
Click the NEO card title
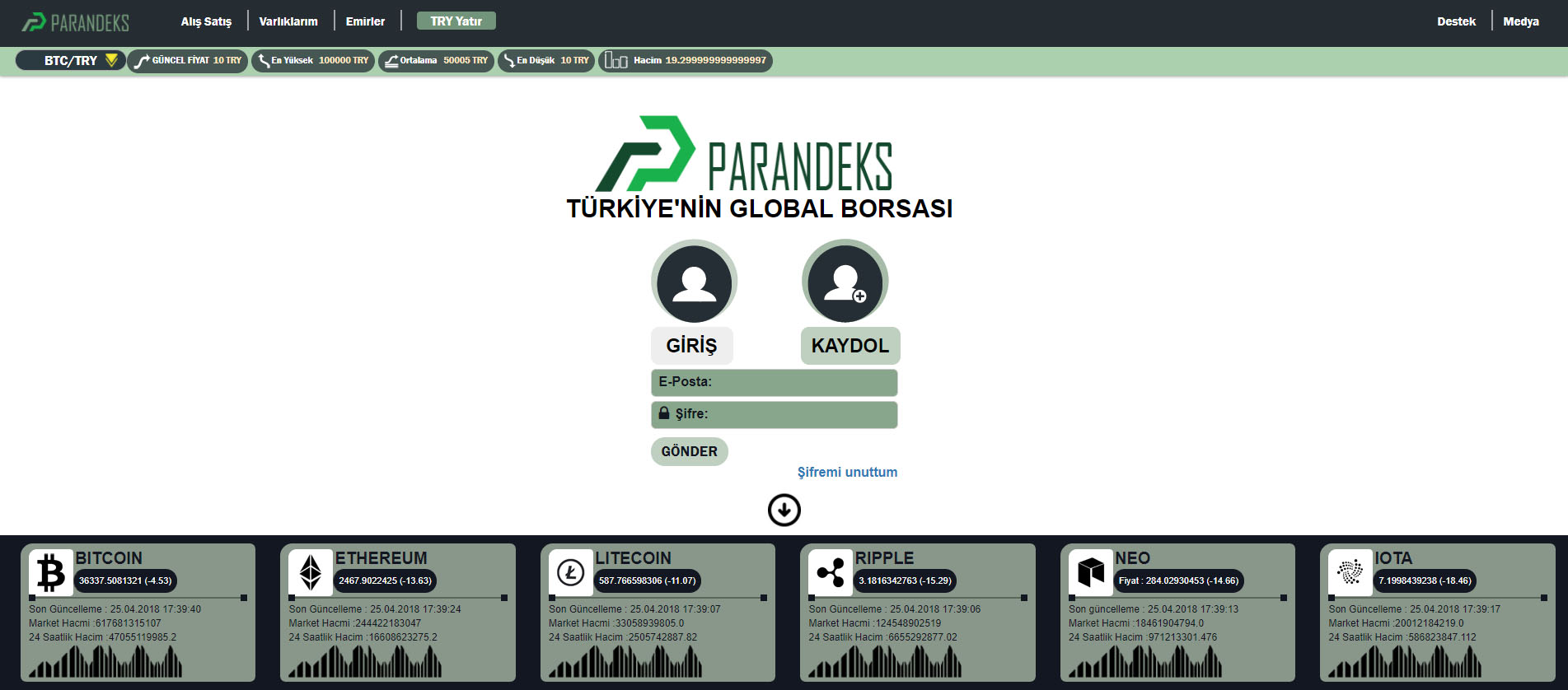[x=1133, y=558]
